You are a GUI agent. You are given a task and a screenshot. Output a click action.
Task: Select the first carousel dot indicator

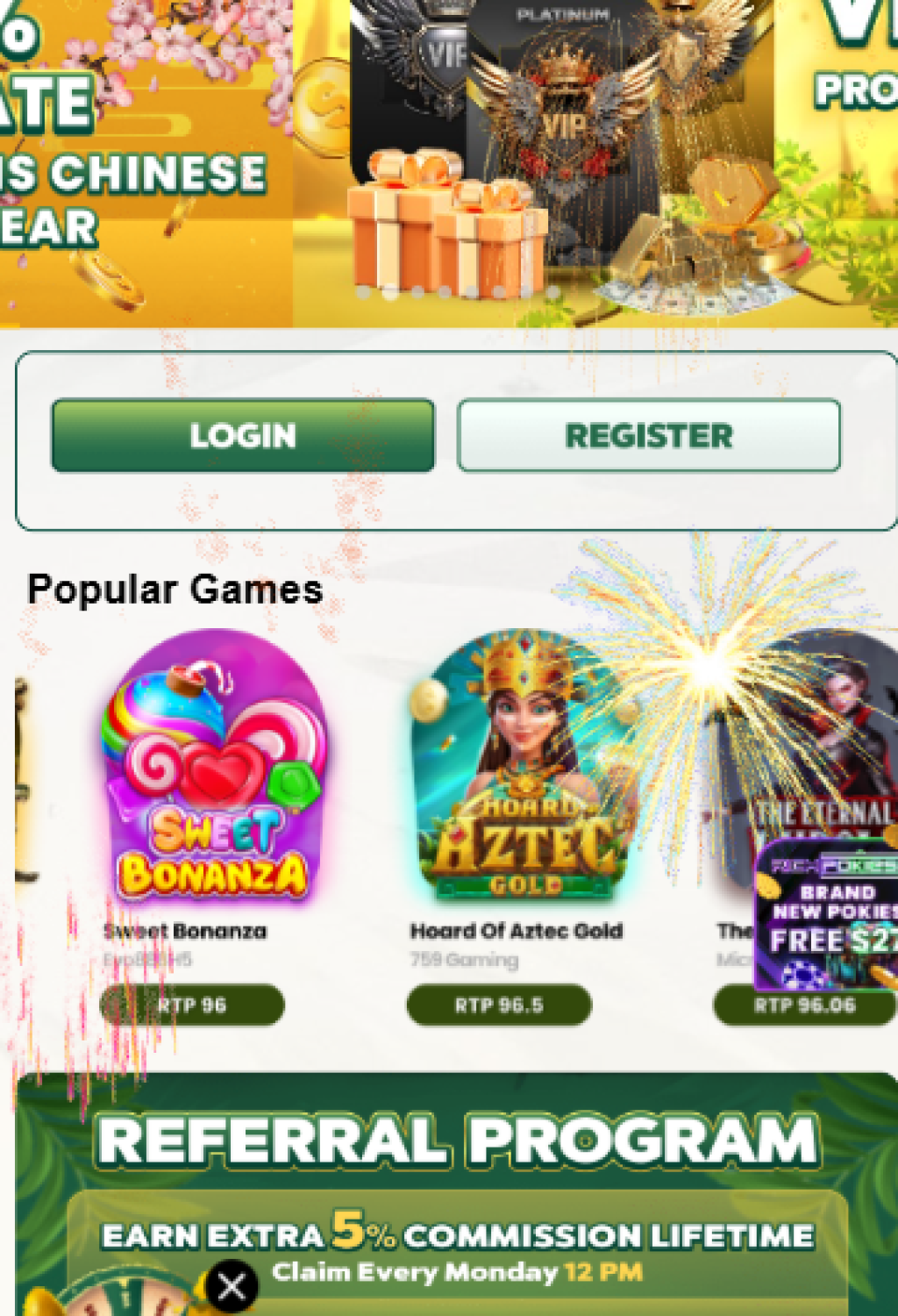pos(364,292)
